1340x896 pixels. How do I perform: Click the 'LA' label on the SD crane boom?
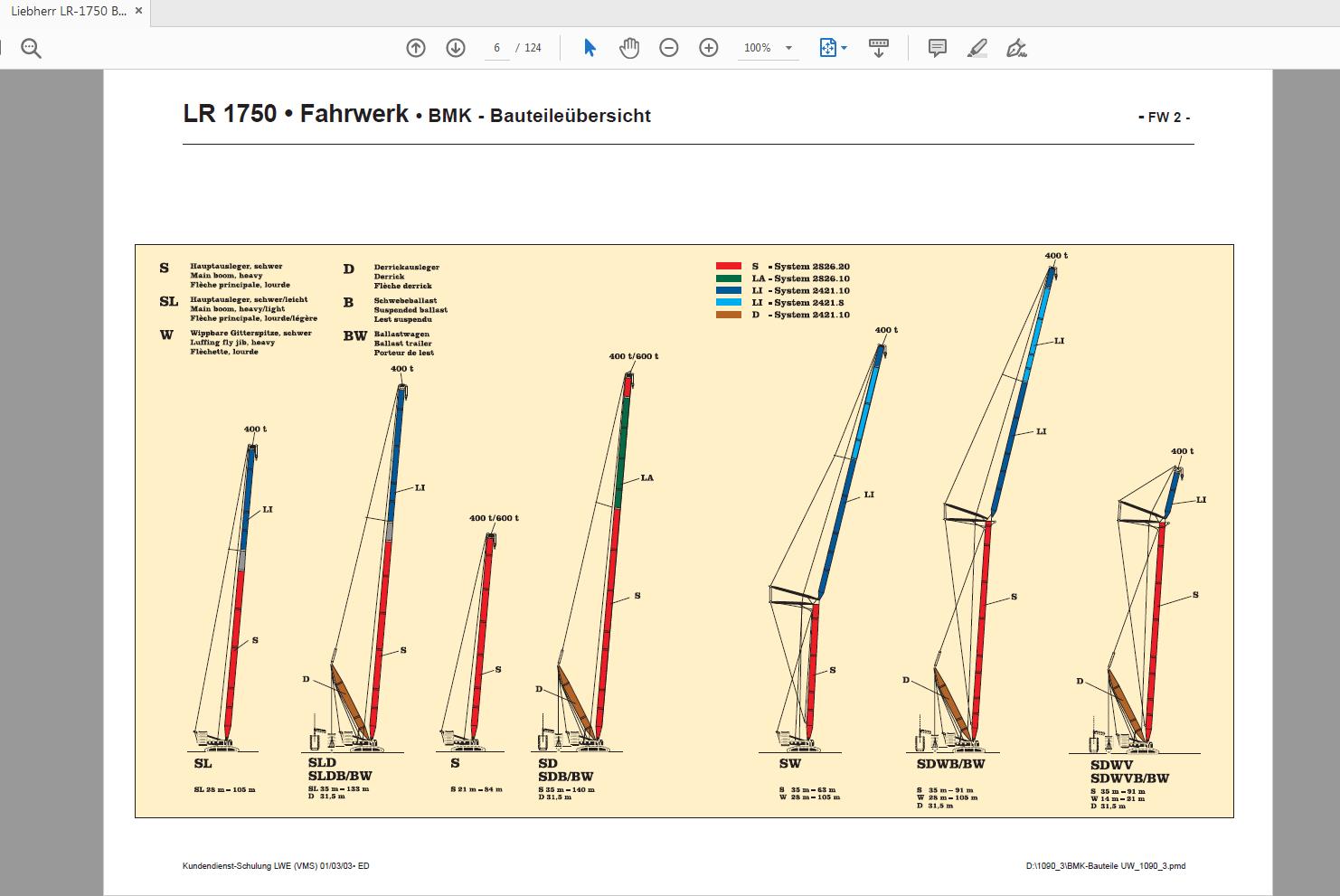646,477
